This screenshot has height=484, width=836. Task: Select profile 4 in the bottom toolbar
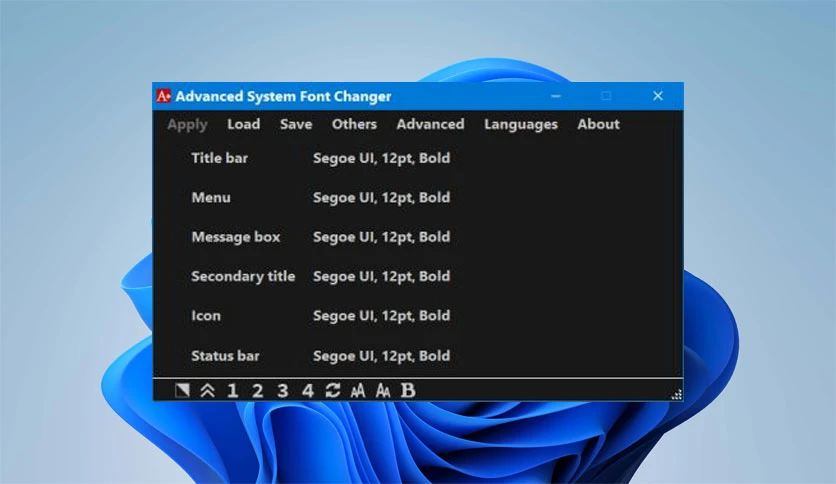(x=308, y=391)
